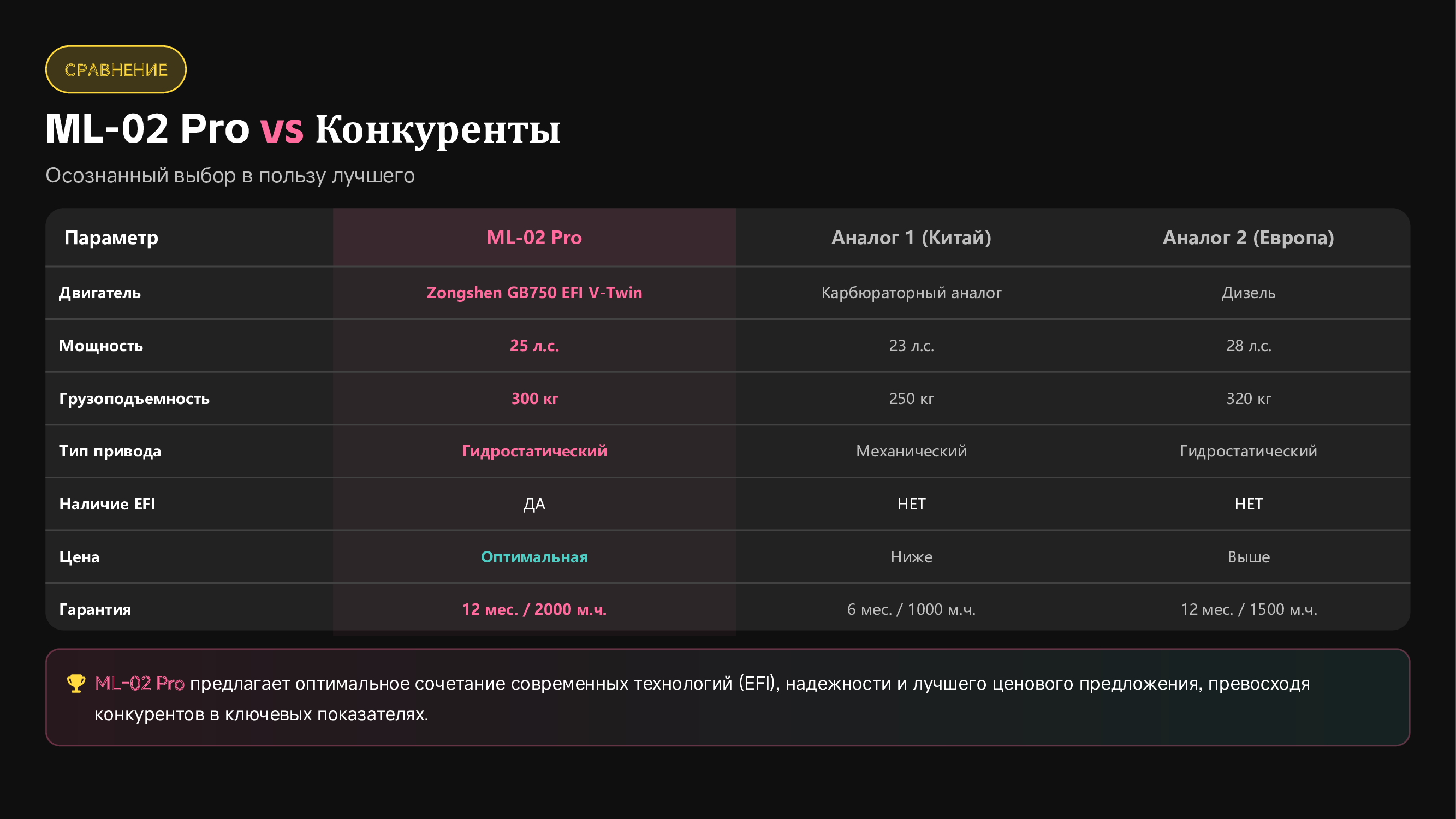
Task: Click the 25 л.с. power value
Action: pyautogui.click(x=534, y=346)
